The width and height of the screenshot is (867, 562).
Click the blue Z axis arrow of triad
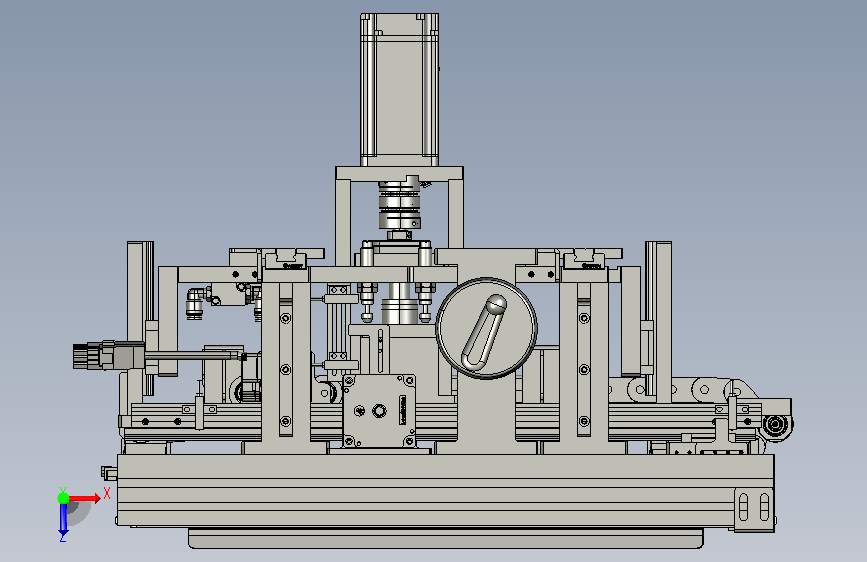63,519
